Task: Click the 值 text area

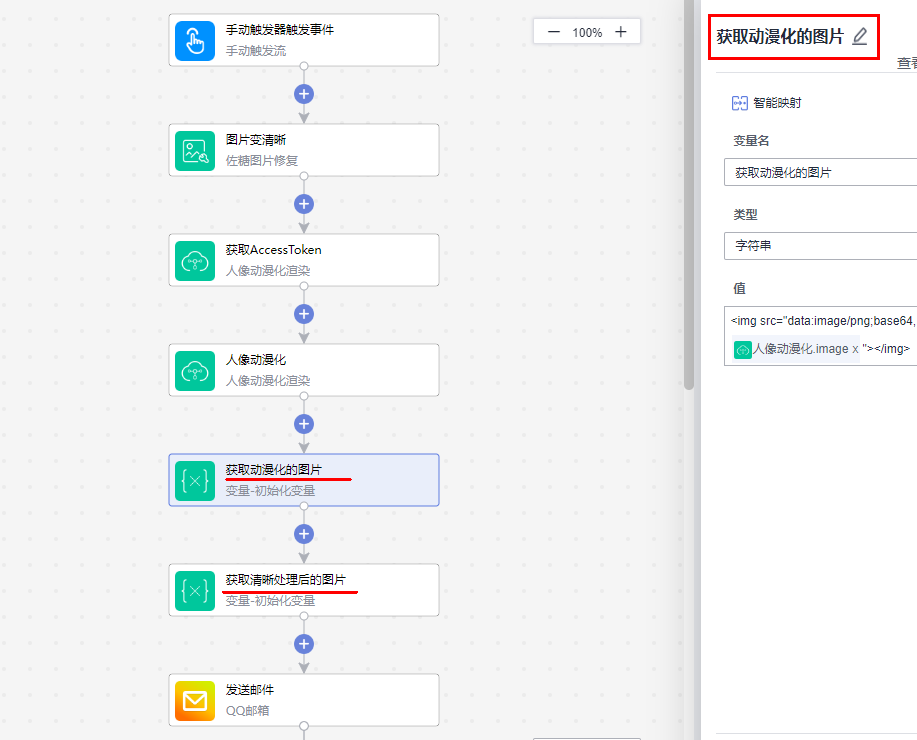Action: (x=820, y=336)
